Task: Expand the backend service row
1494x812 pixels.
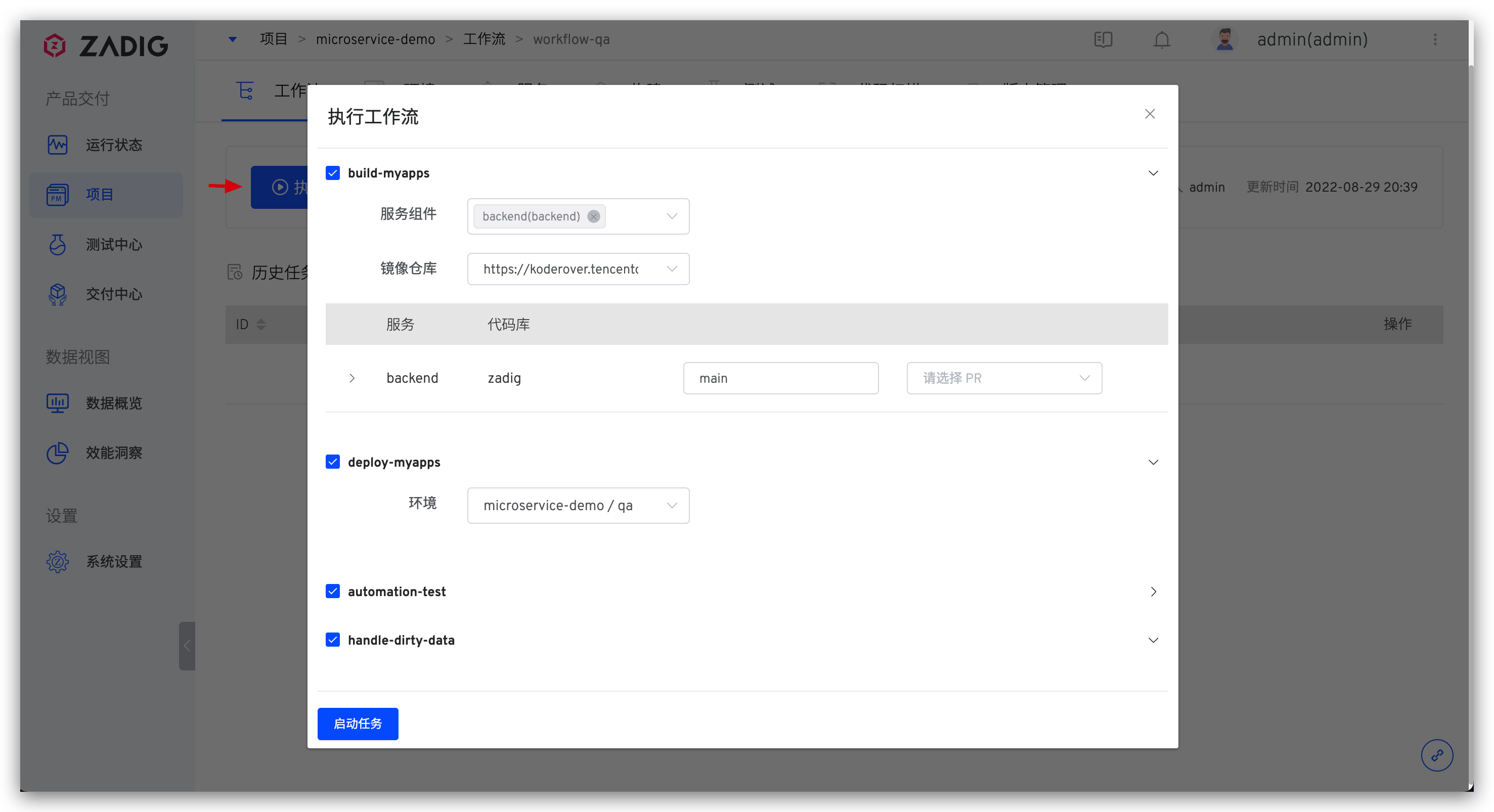Action: click(352, 378)
